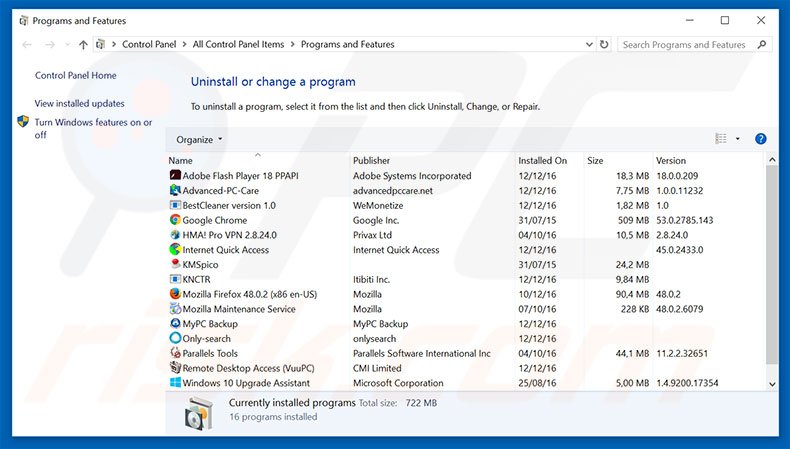Click the Control Panel icon in address bar
Screen dimensions: 790x449
(101, 44)
